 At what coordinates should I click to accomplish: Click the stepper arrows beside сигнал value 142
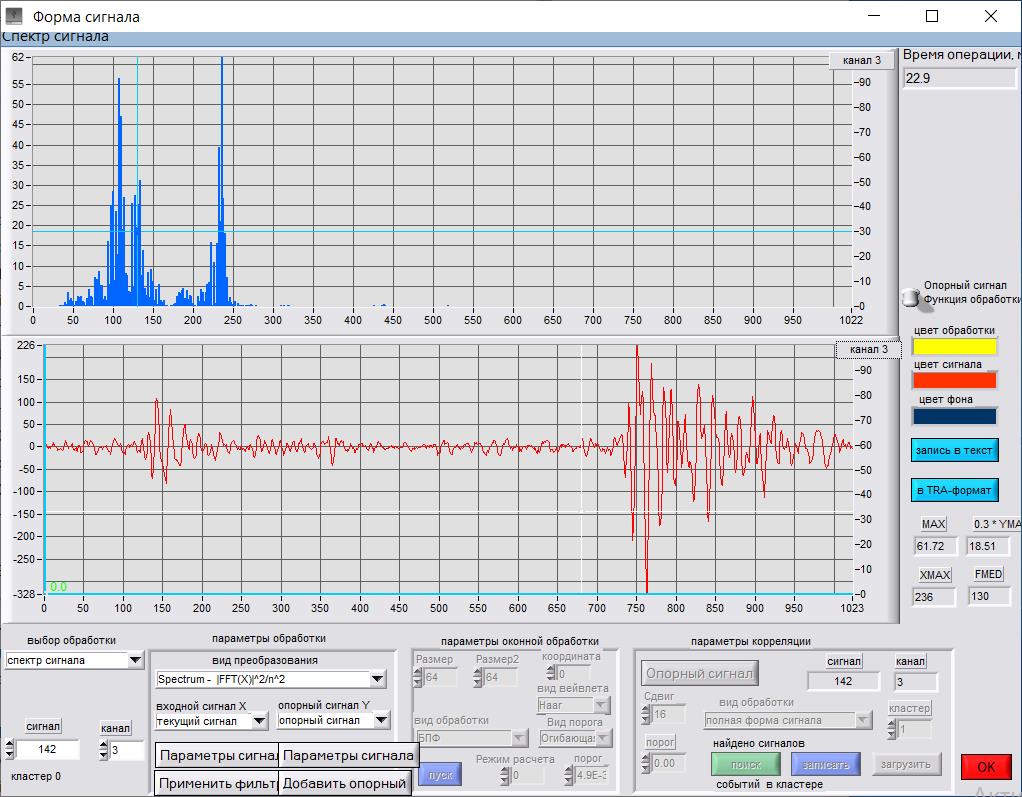tap(10, 750)
